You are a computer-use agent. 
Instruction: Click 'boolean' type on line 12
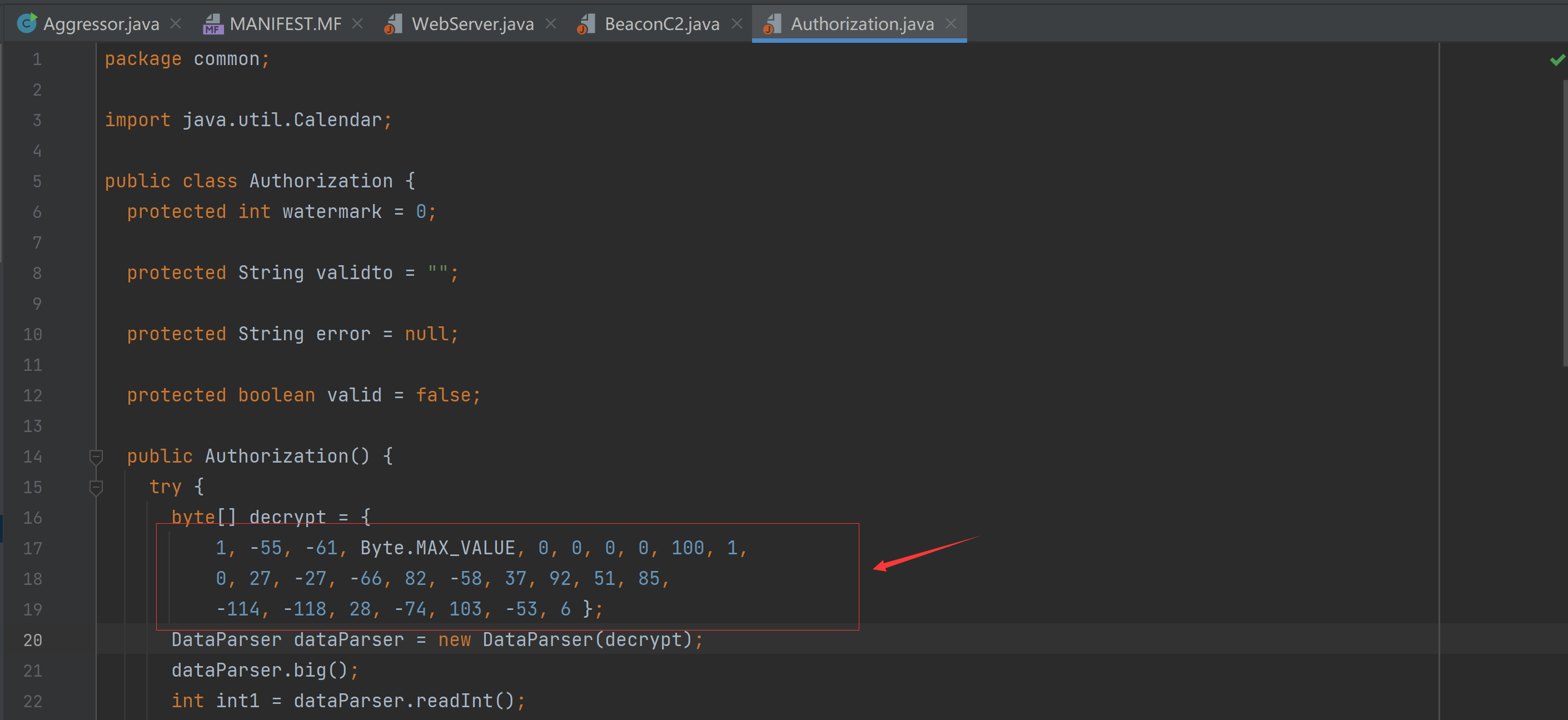coord(276,395)
